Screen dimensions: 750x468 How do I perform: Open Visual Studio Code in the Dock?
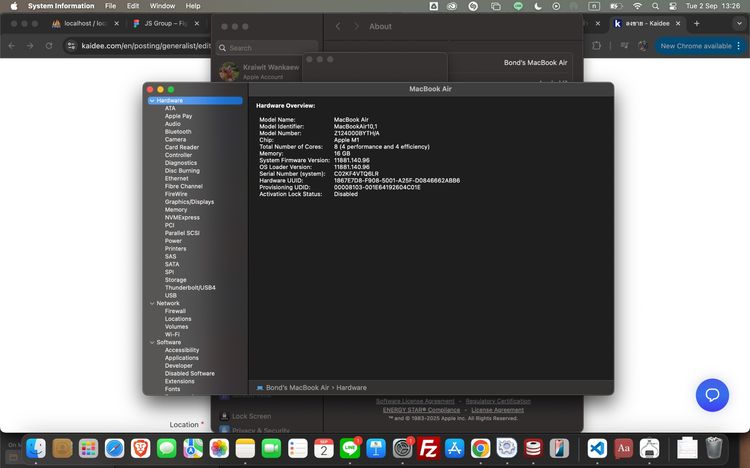pos(597,448)
